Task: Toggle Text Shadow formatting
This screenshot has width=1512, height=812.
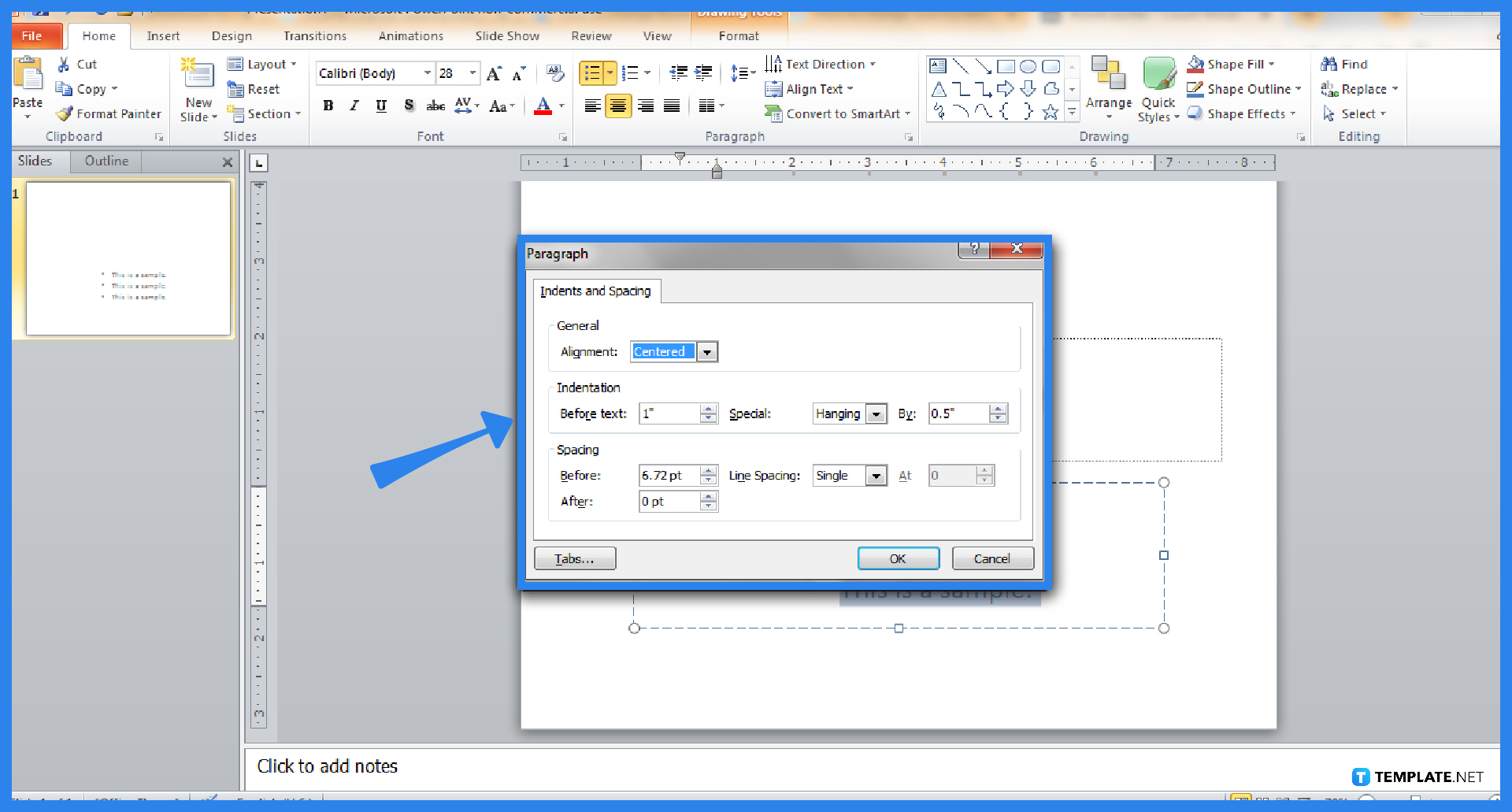Action: 409,106
